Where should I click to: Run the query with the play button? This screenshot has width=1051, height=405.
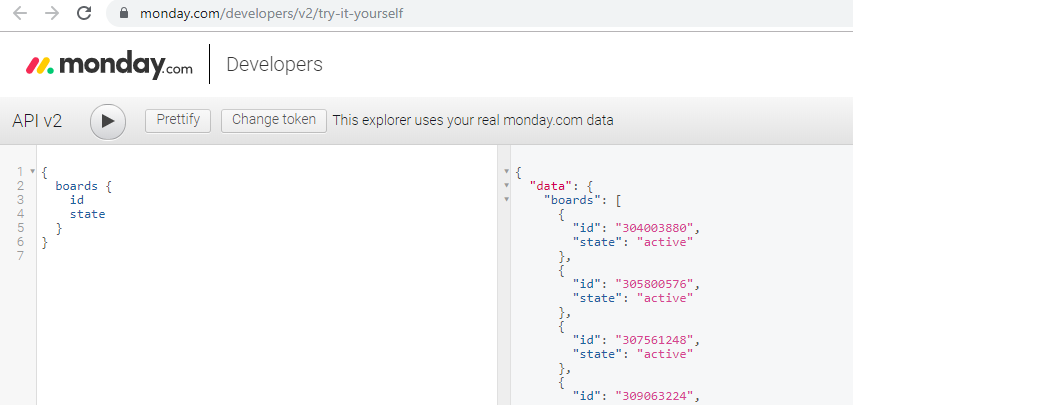[x=108, y=121]
